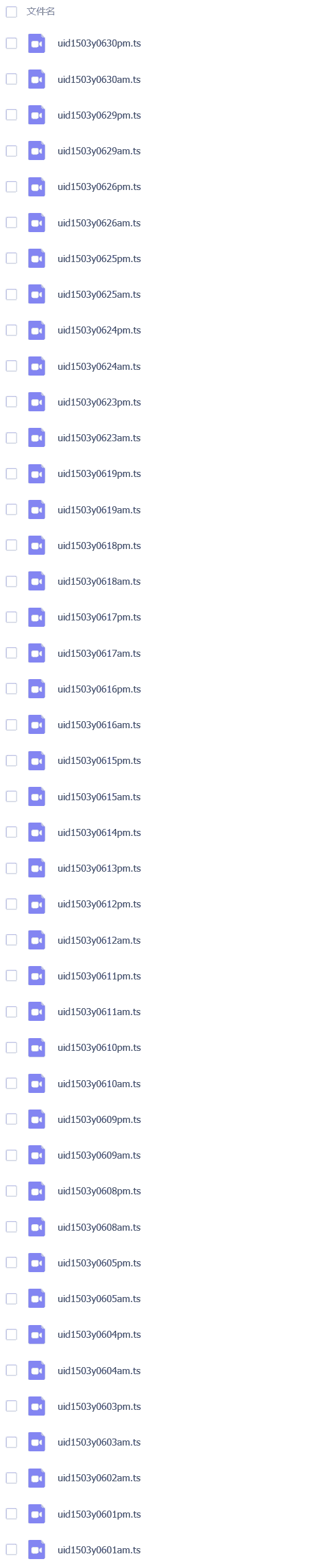
Task: Click the video icon for uid1503y0601am.ts
Action: click(x=37, y=1550)
